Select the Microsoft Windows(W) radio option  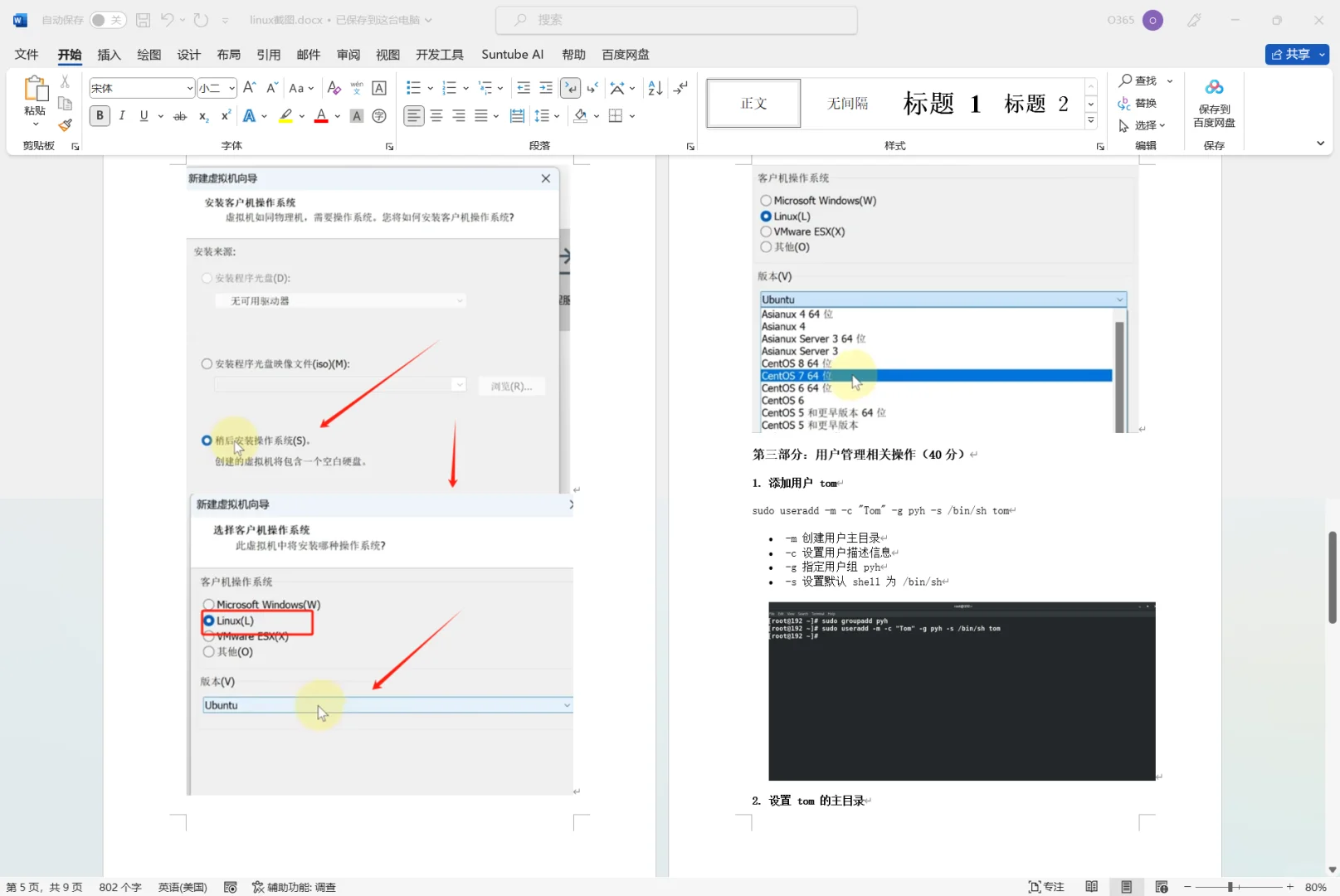click(208, 604)
